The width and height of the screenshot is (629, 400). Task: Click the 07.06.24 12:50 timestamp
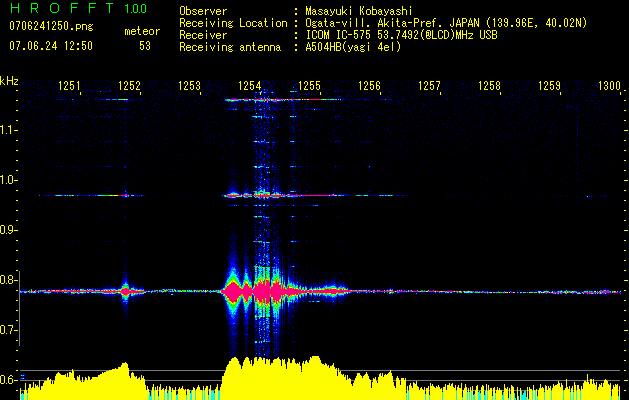(50, 46)
